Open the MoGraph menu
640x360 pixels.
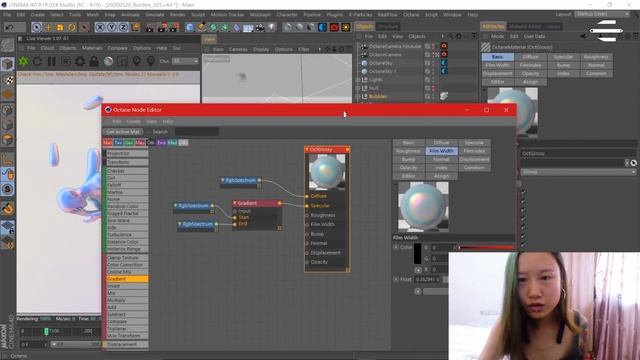pos(260,15)
